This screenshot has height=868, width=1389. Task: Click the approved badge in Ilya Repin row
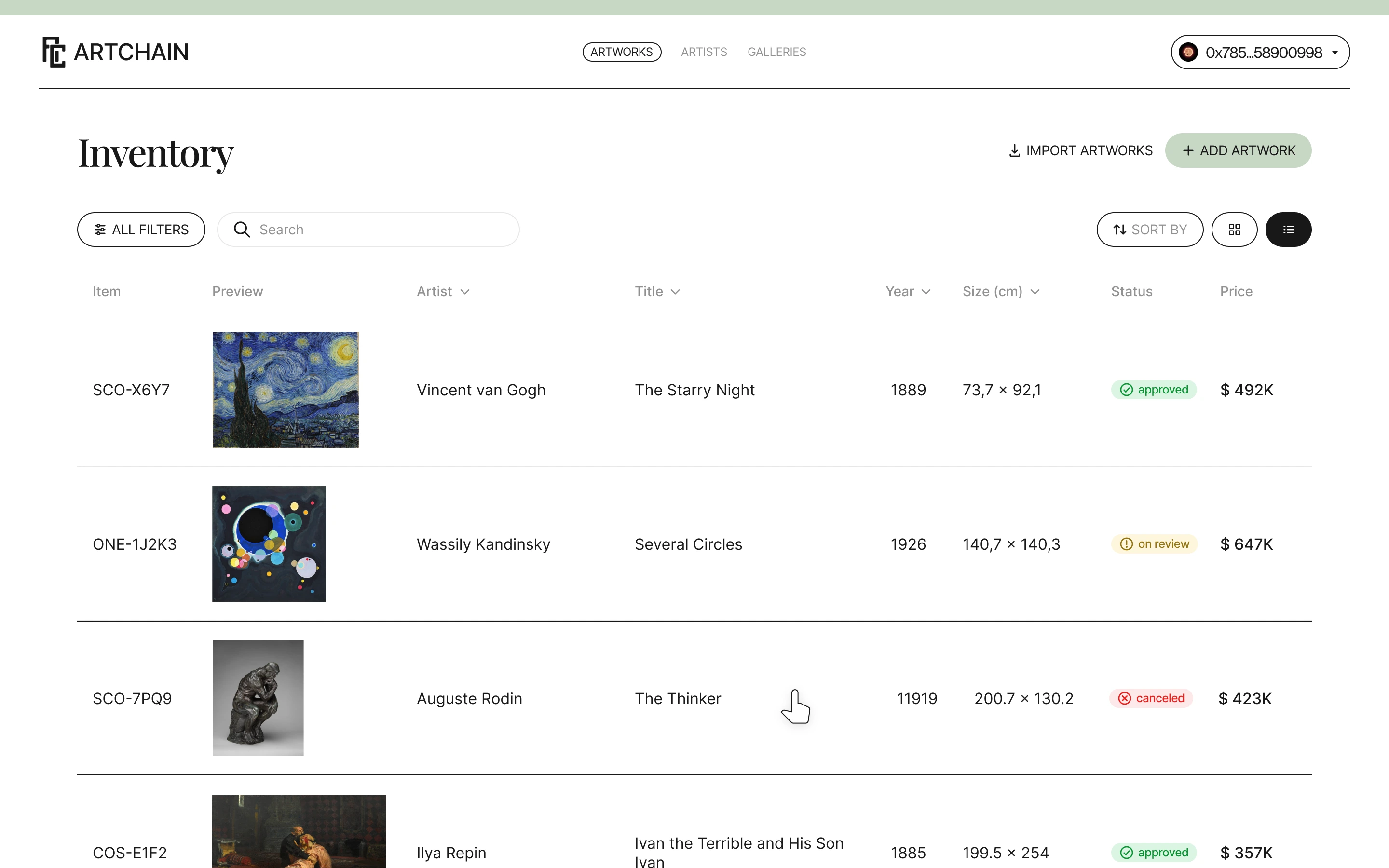[1154, 853]
